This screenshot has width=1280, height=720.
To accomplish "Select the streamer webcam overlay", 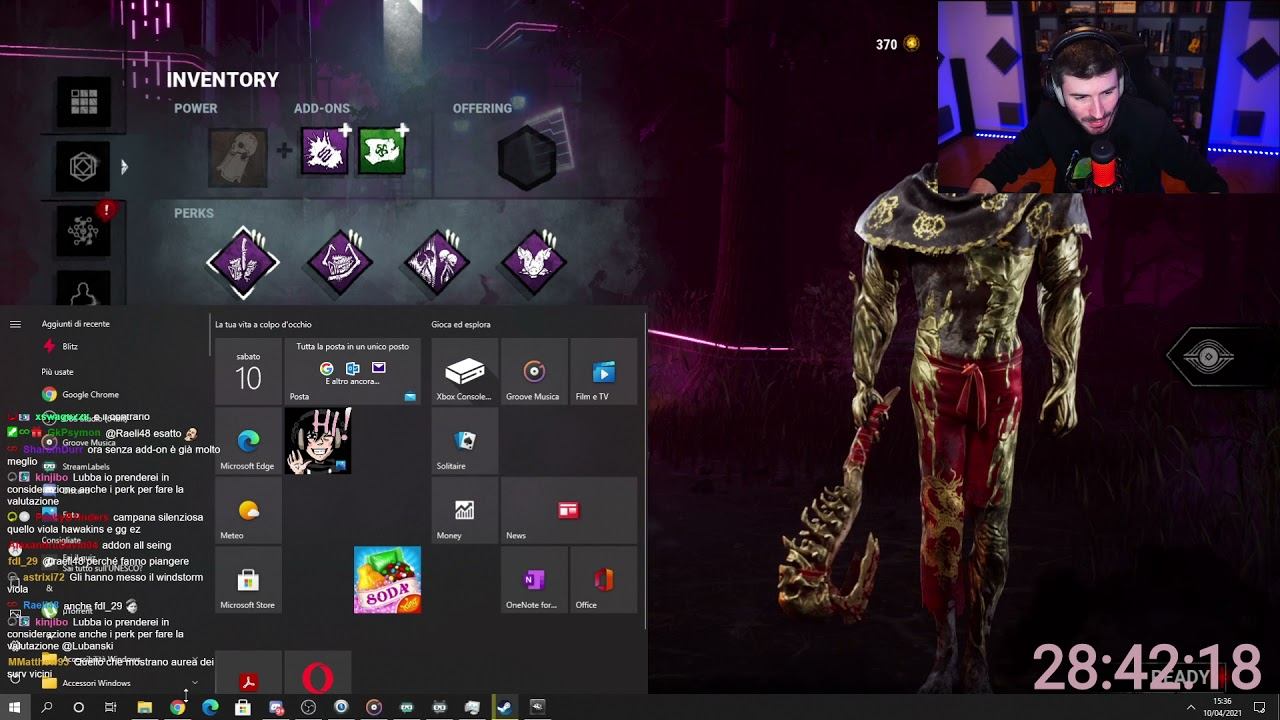I will 1109,96.
